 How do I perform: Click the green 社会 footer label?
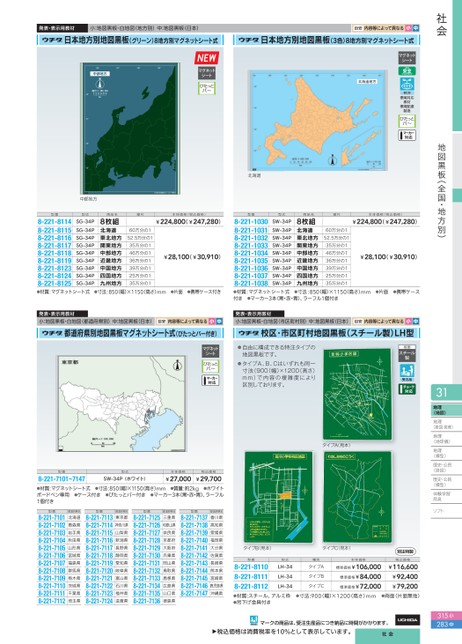pos(387,634)
